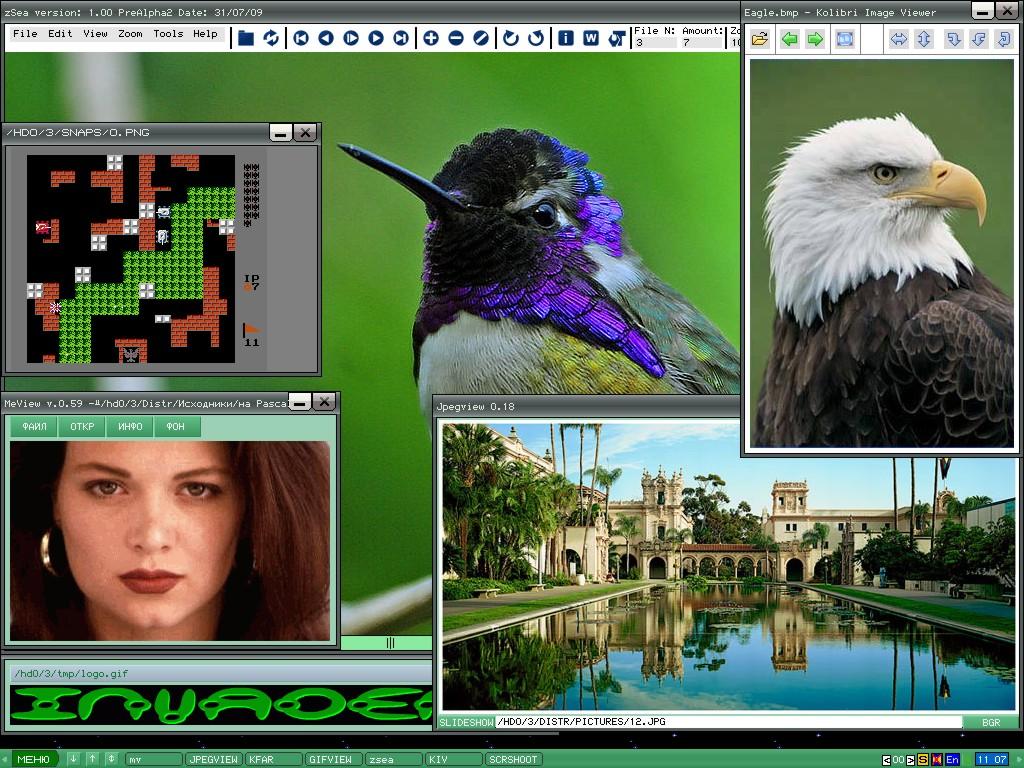Start slideshow play button in zSea

(x=351, y=38)
